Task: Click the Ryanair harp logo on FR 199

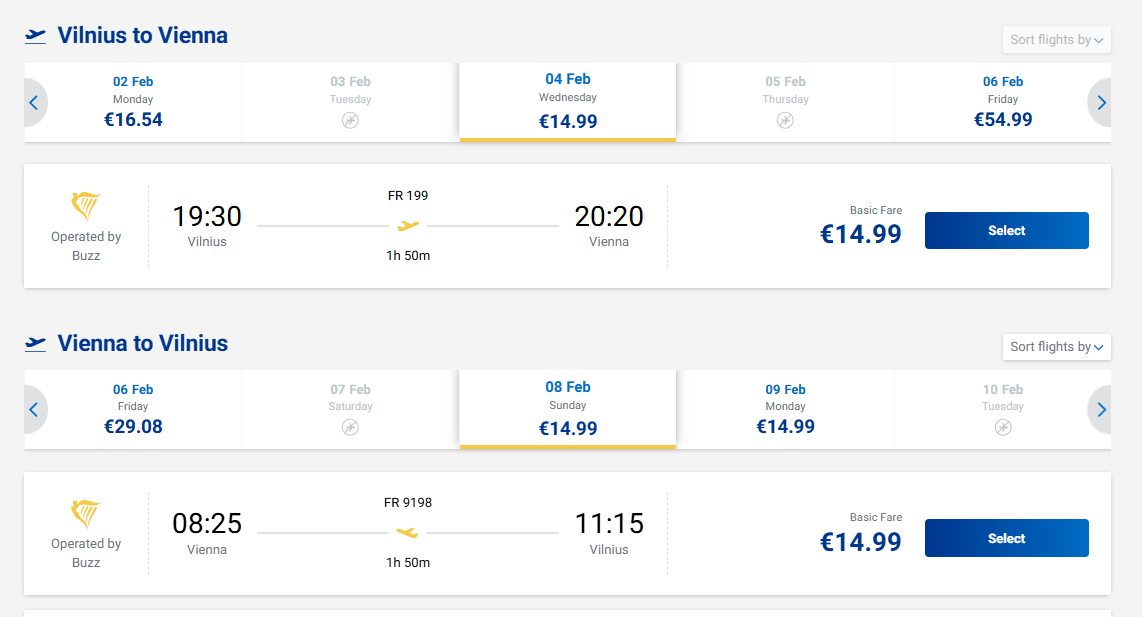Action: [86, 207]
